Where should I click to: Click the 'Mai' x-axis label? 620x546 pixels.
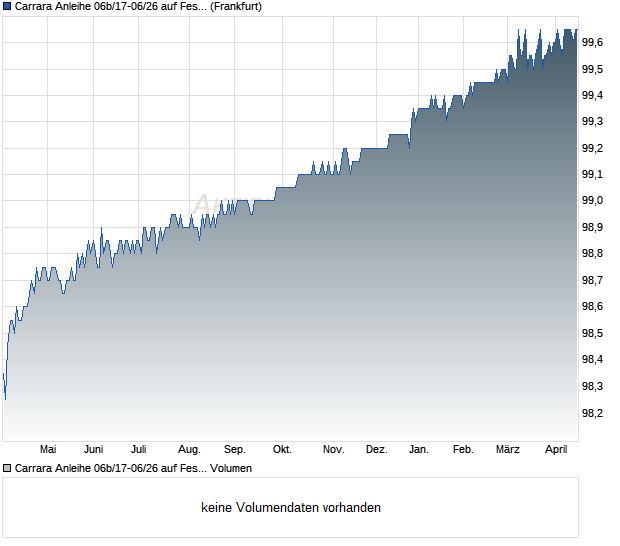tap(48, 450)
